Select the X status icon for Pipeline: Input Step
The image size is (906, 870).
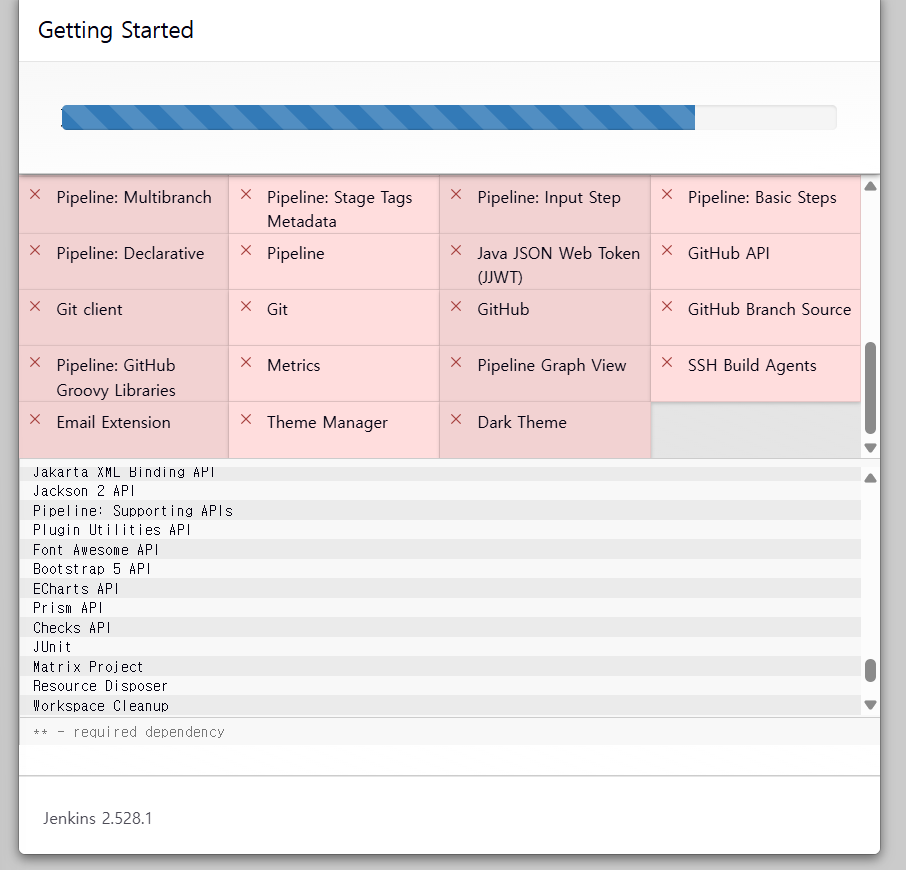[x=456, y=195]
